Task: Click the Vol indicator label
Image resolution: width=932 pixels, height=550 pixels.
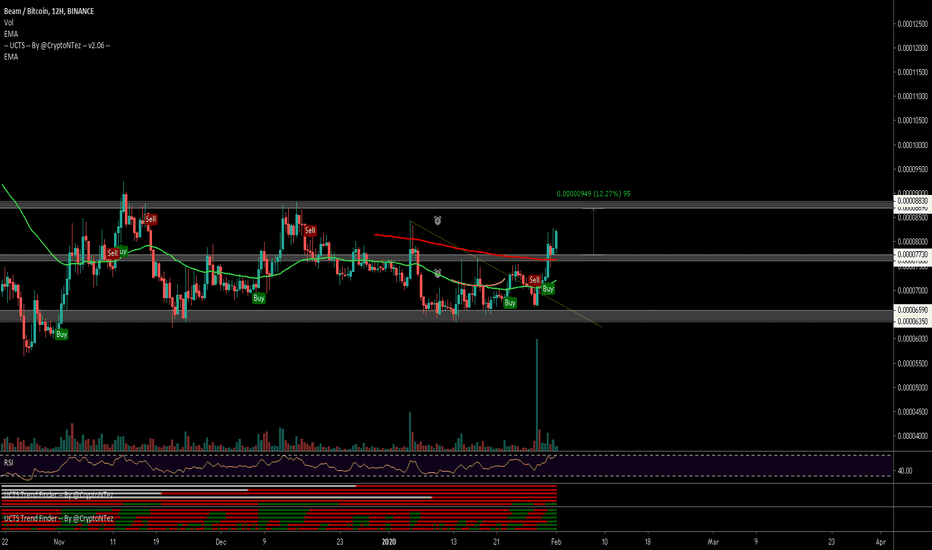Action: pos(8,23)
